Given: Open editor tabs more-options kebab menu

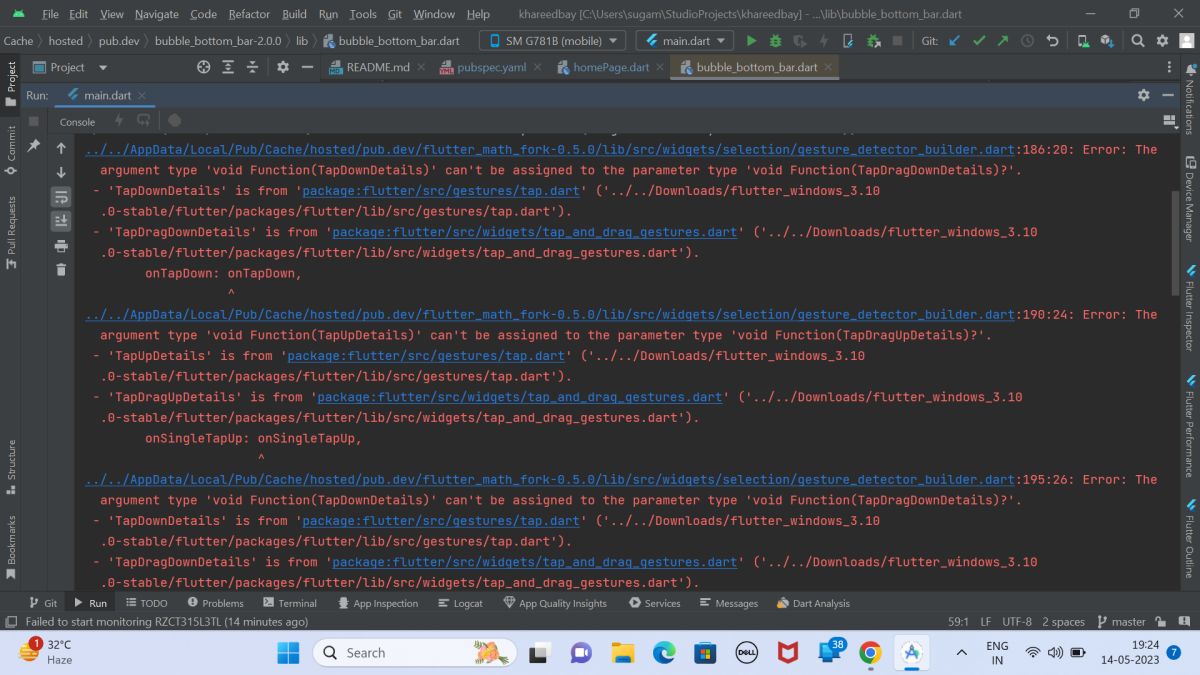Looking at the screenshot, I should (x=1170, y=67).
